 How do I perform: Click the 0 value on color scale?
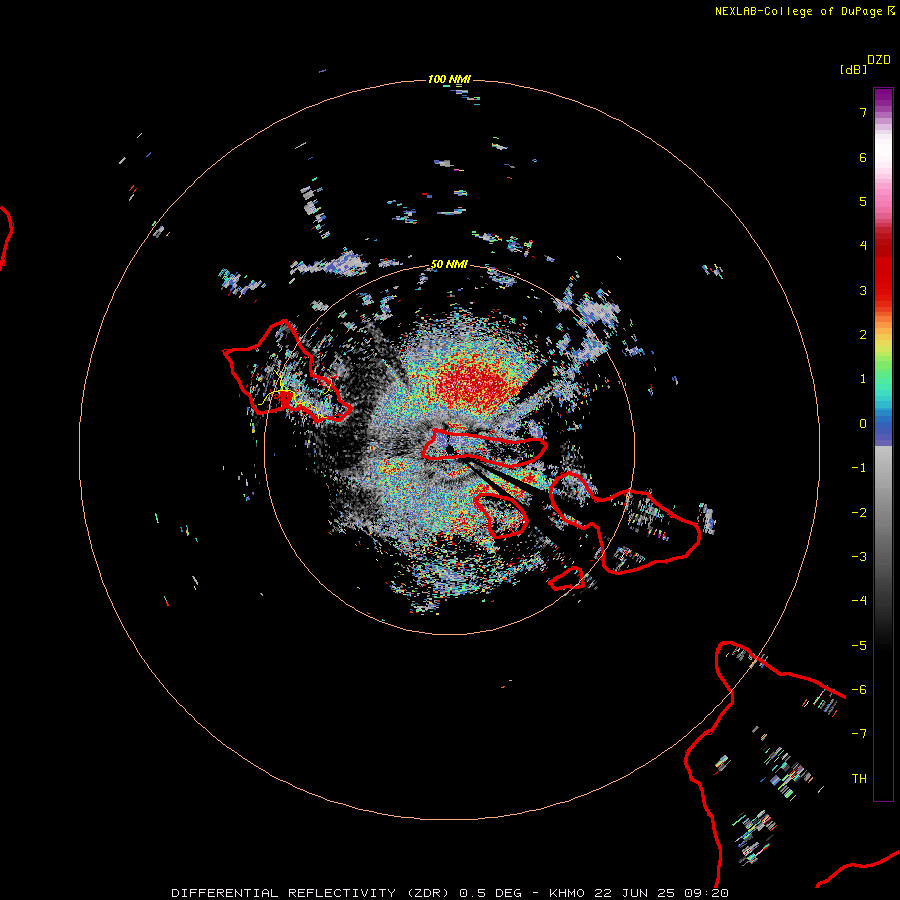[863, 424]
